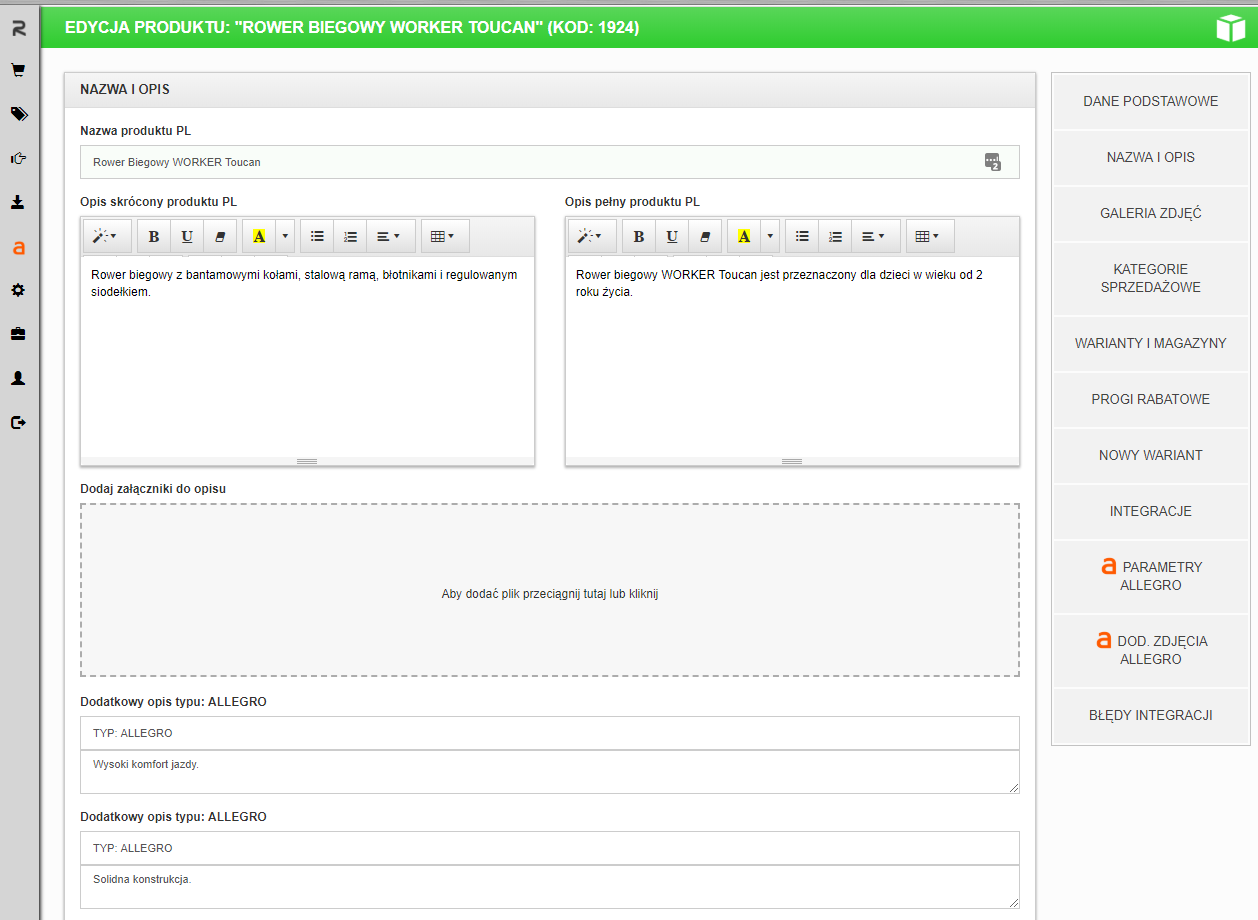Click the green header package box icon
1258x920 pixels.
[x=1230, y=28]
